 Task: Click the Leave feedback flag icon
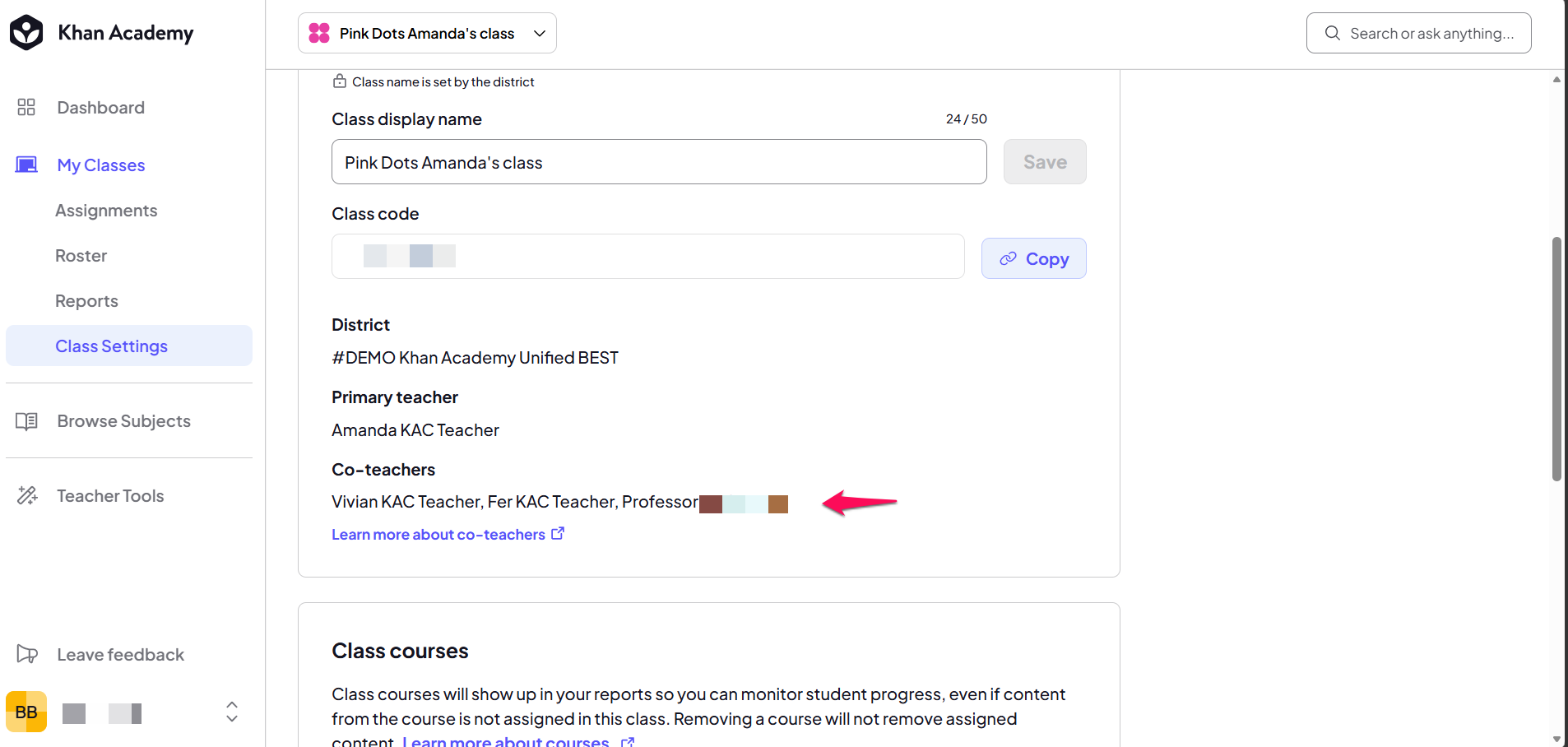(27, 654)
